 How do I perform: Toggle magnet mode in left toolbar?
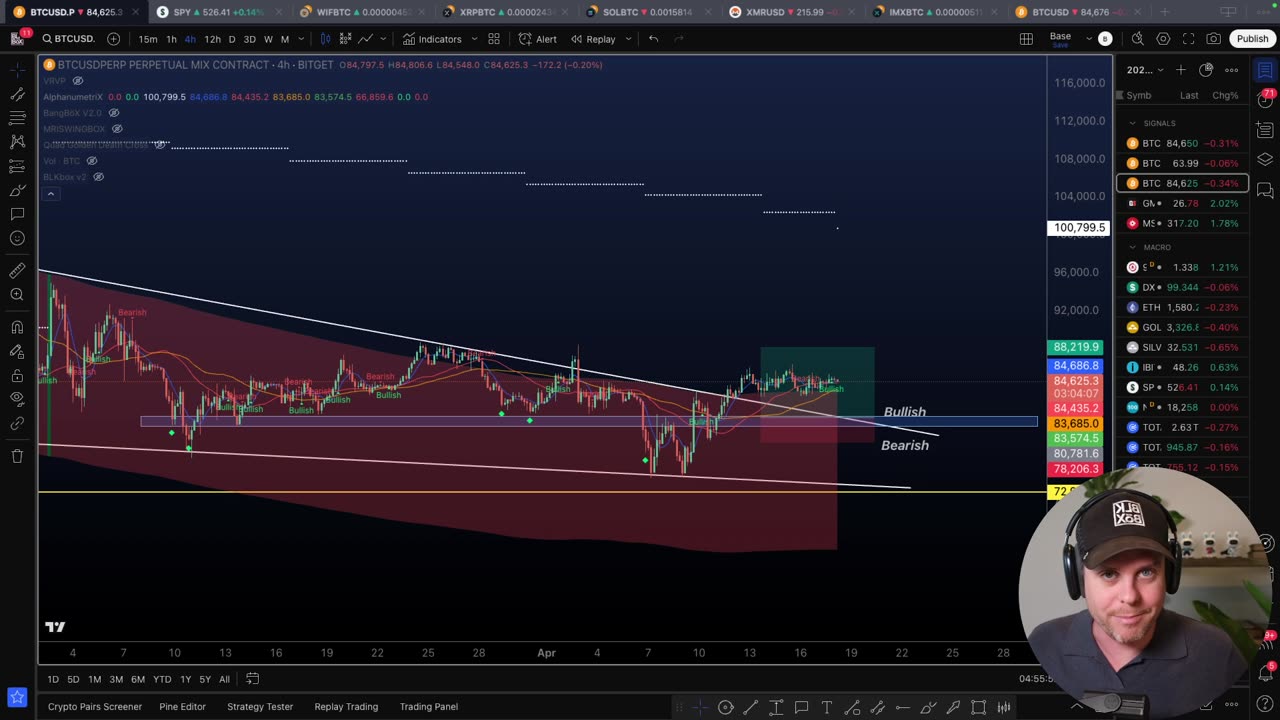(17, 328)
